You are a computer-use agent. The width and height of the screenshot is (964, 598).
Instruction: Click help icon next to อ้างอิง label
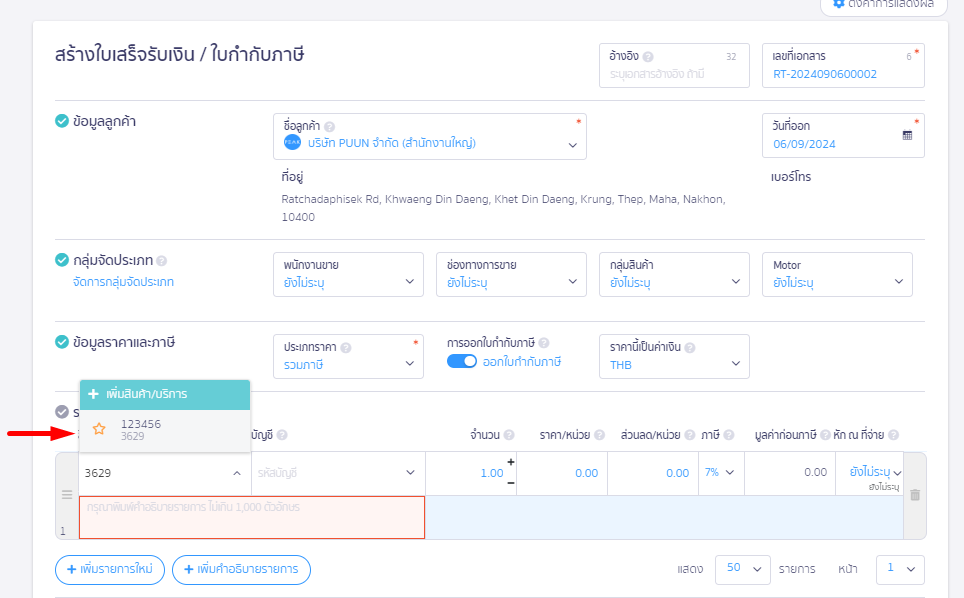(x=648, y=57)
